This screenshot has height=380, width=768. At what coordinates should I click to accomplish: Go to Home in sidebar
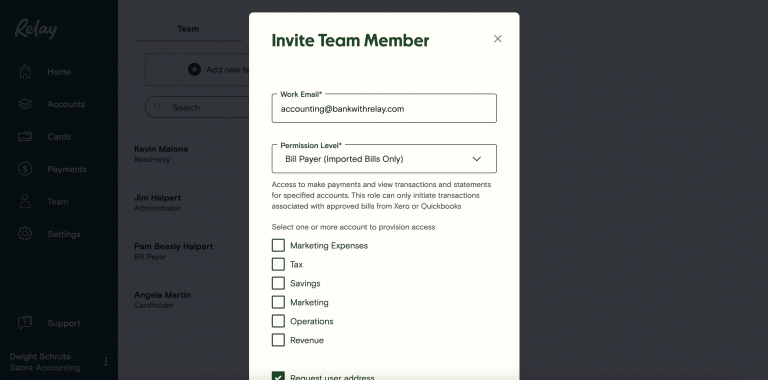[x=59, y=71]
